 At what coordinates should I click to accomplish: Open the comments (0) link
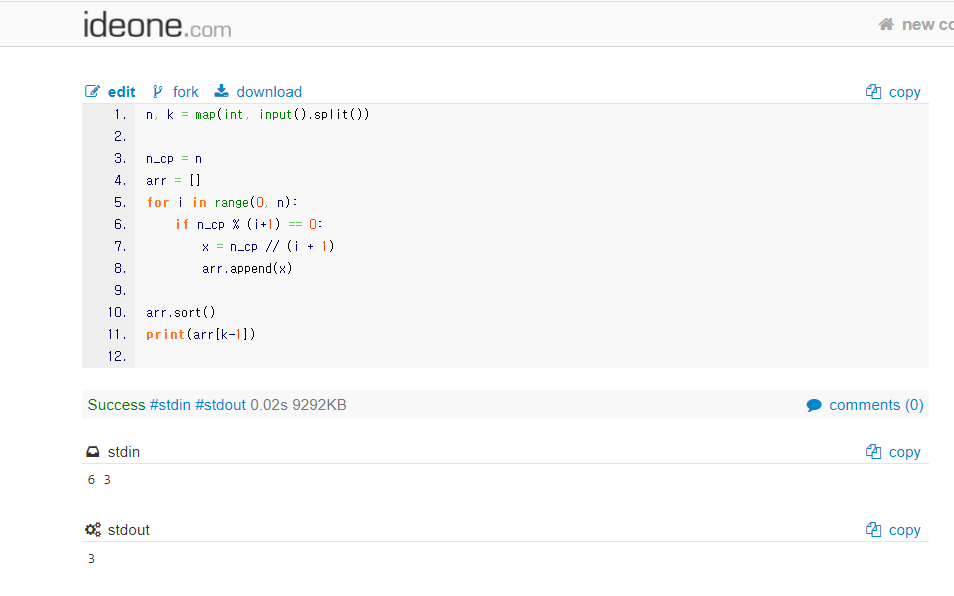click(x=876, y=405)
